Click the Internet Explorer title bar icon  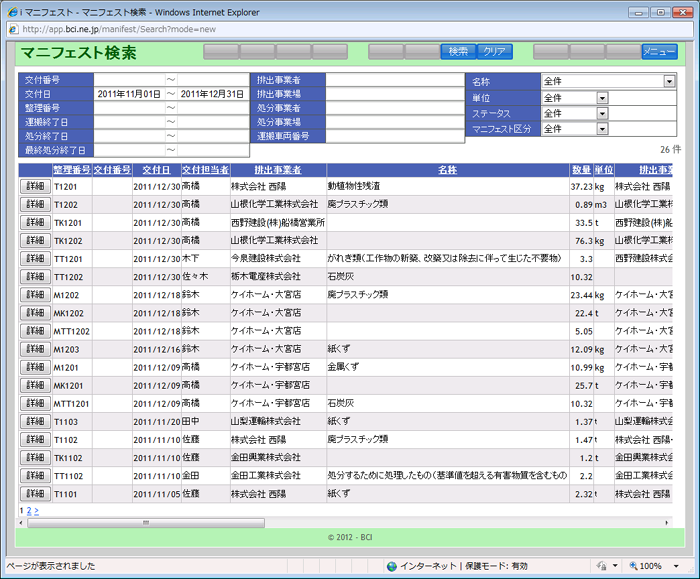(x=13, y=12)
